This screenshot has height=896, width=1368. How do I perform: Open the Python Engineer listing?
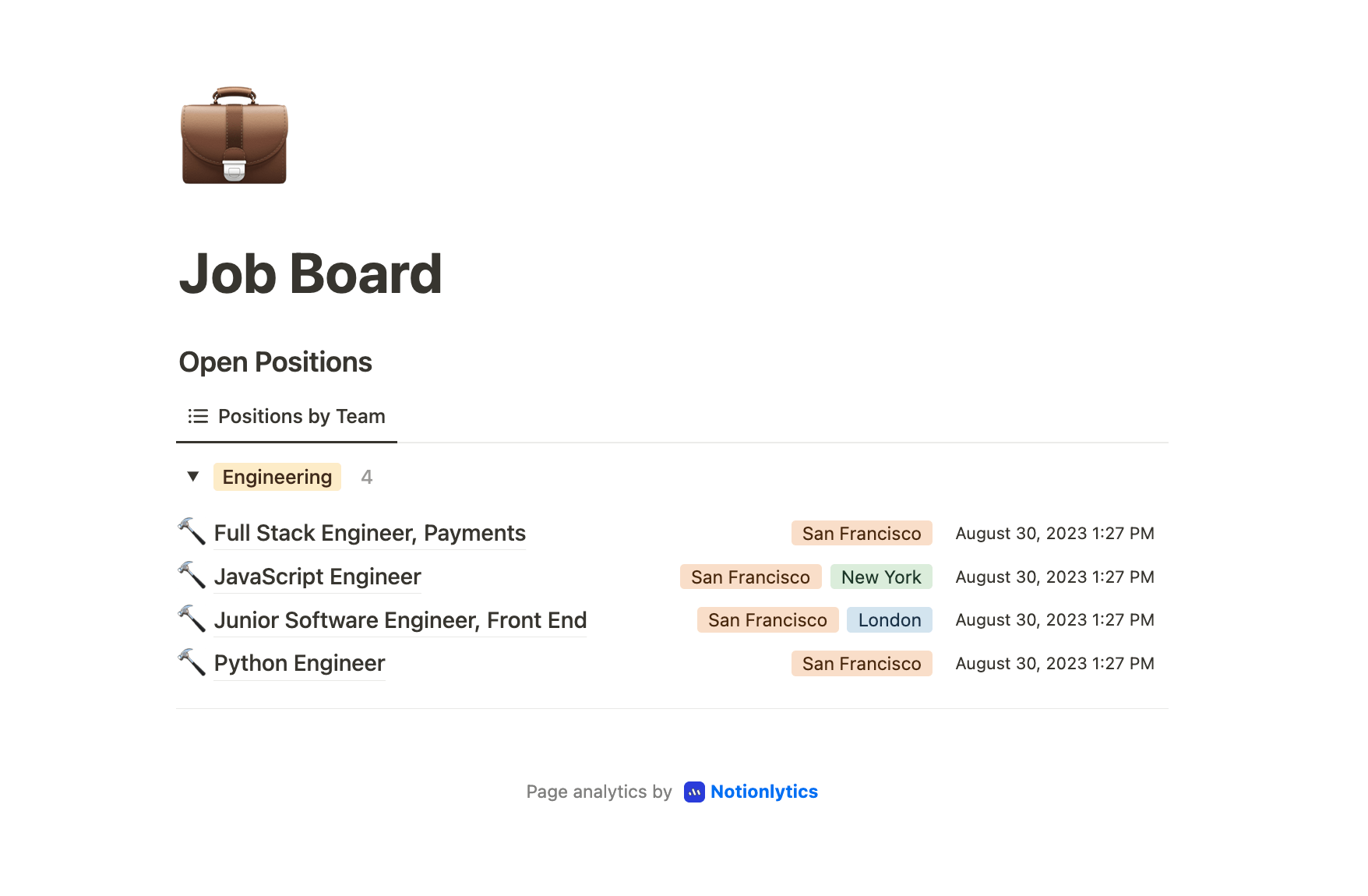click(x=299, y=663)
